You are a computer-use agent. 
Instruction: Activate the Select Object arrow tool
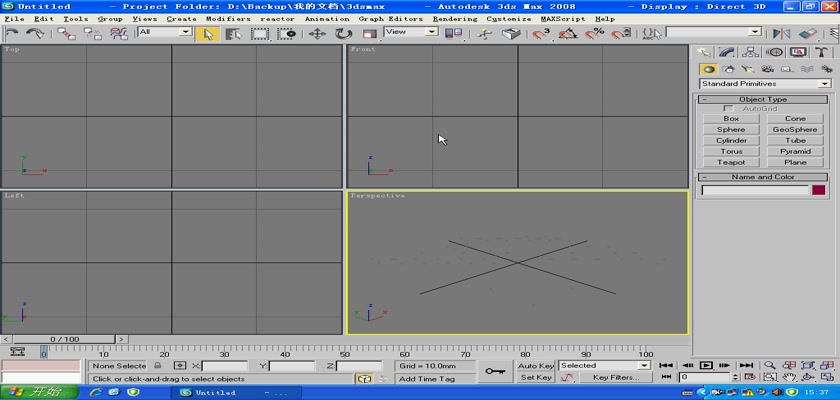pos(208,34)
